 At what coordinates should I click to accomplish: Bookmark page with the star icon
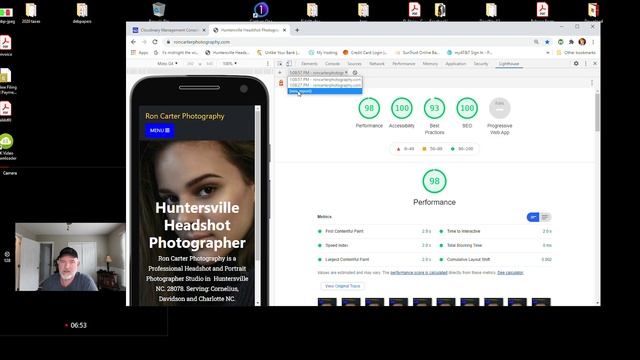[547, 42]
